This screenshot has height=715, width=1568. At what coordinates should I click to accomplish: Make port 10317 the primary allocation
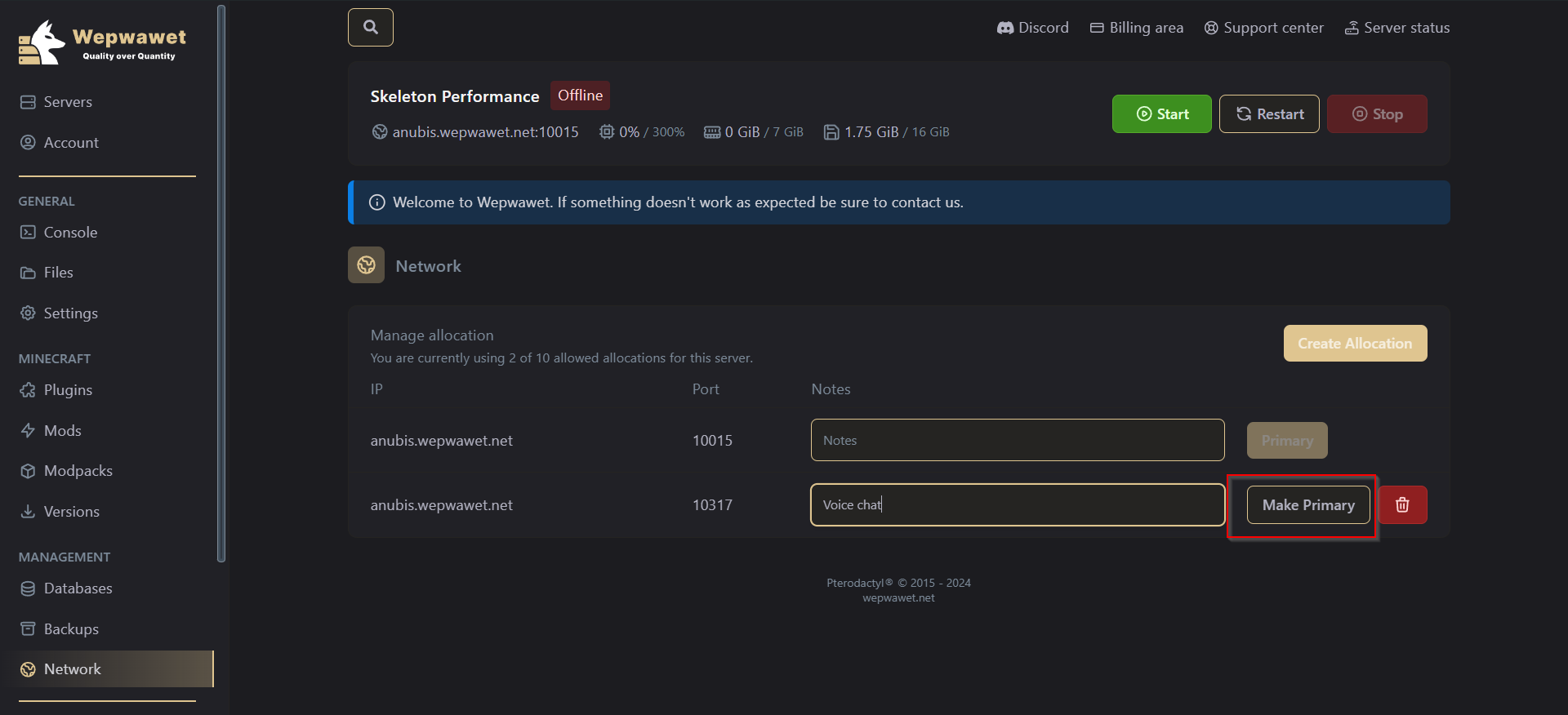tap(1308, 504)
